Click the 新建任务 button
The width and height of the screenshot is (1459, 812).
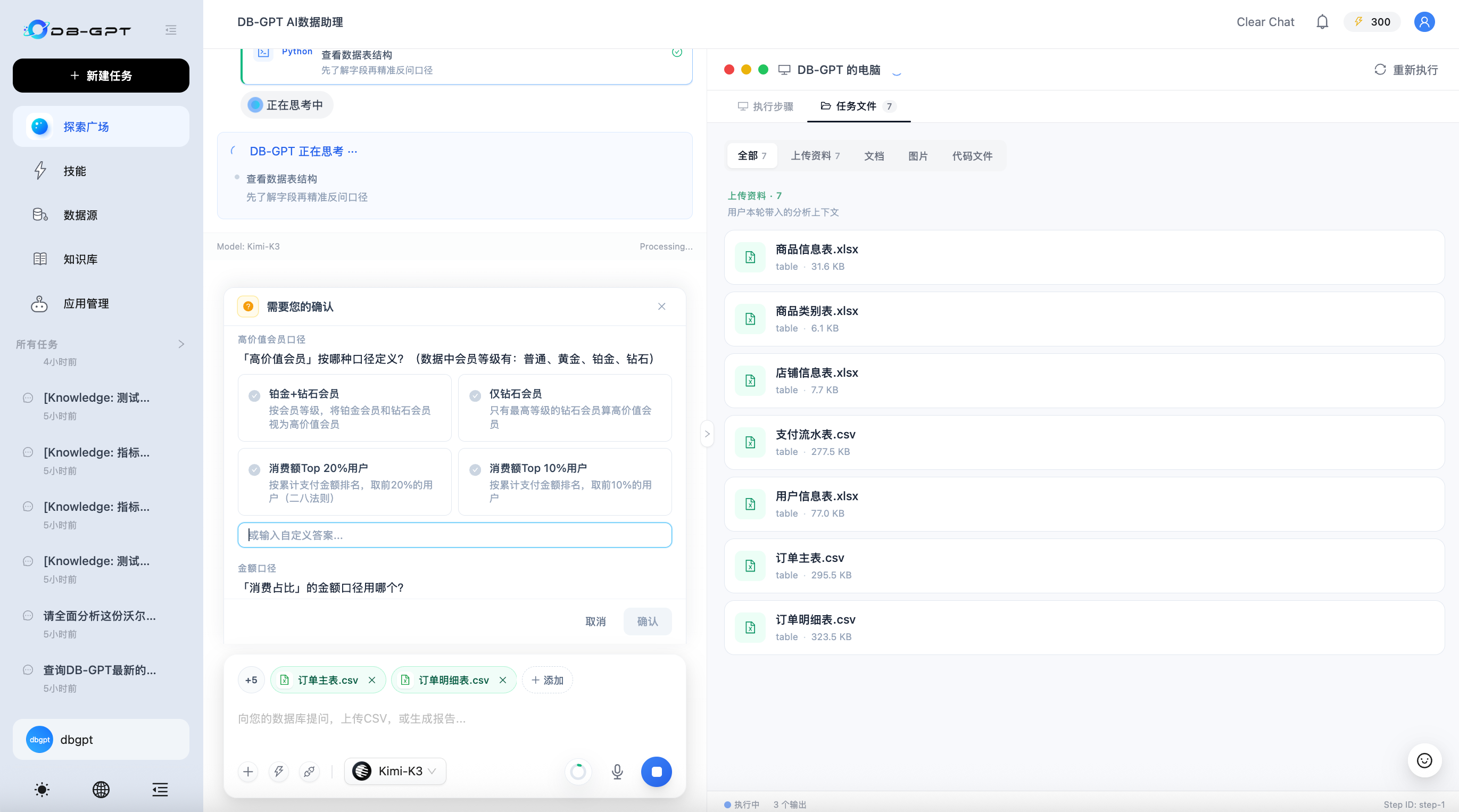pos(101,76)
